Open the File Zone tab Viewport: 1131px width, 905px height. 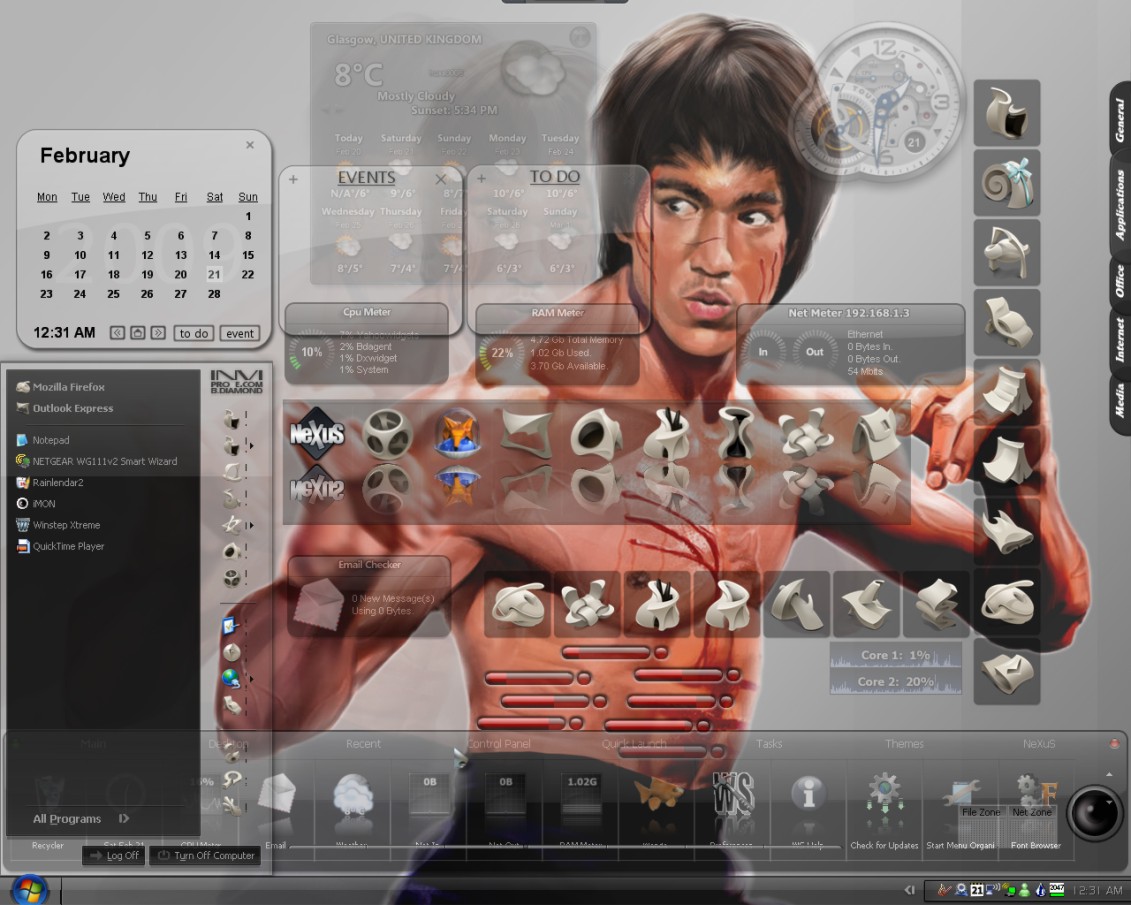[981, 812]
